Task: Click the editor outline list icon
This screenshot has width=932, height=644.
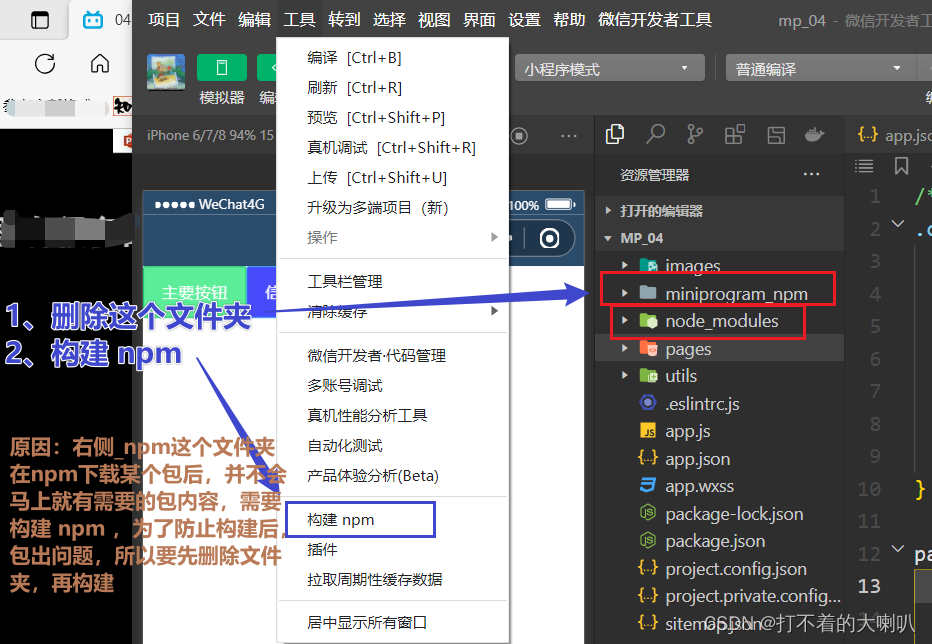Action: [x=864, y=166]
